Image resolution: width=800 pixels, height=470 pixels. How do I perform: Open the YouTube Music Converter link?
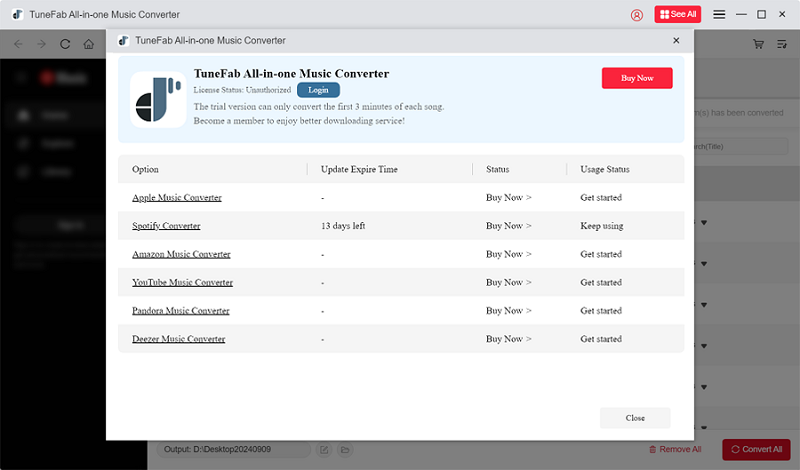pos(182,282)
